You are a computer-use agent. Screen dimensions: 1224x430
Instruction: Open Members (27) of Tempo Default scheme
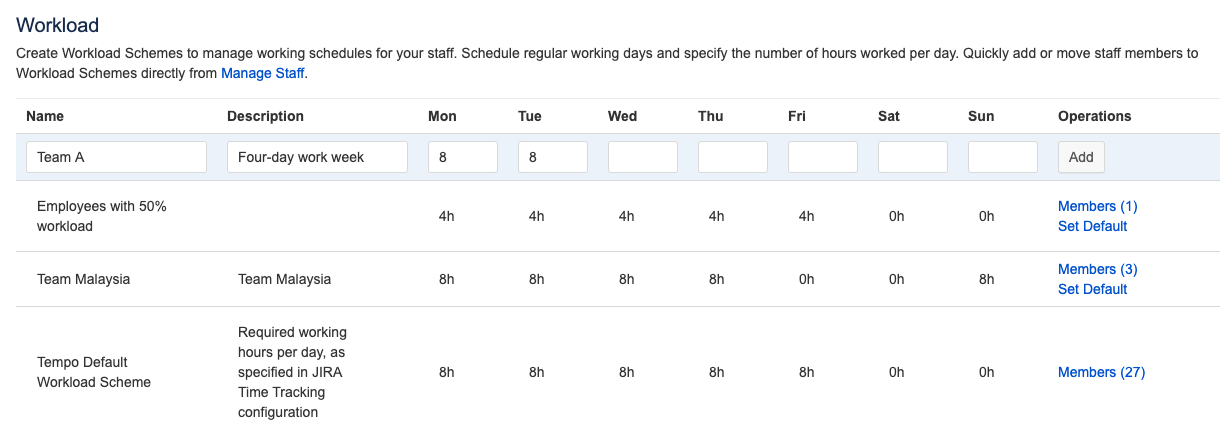point(1101,372)
